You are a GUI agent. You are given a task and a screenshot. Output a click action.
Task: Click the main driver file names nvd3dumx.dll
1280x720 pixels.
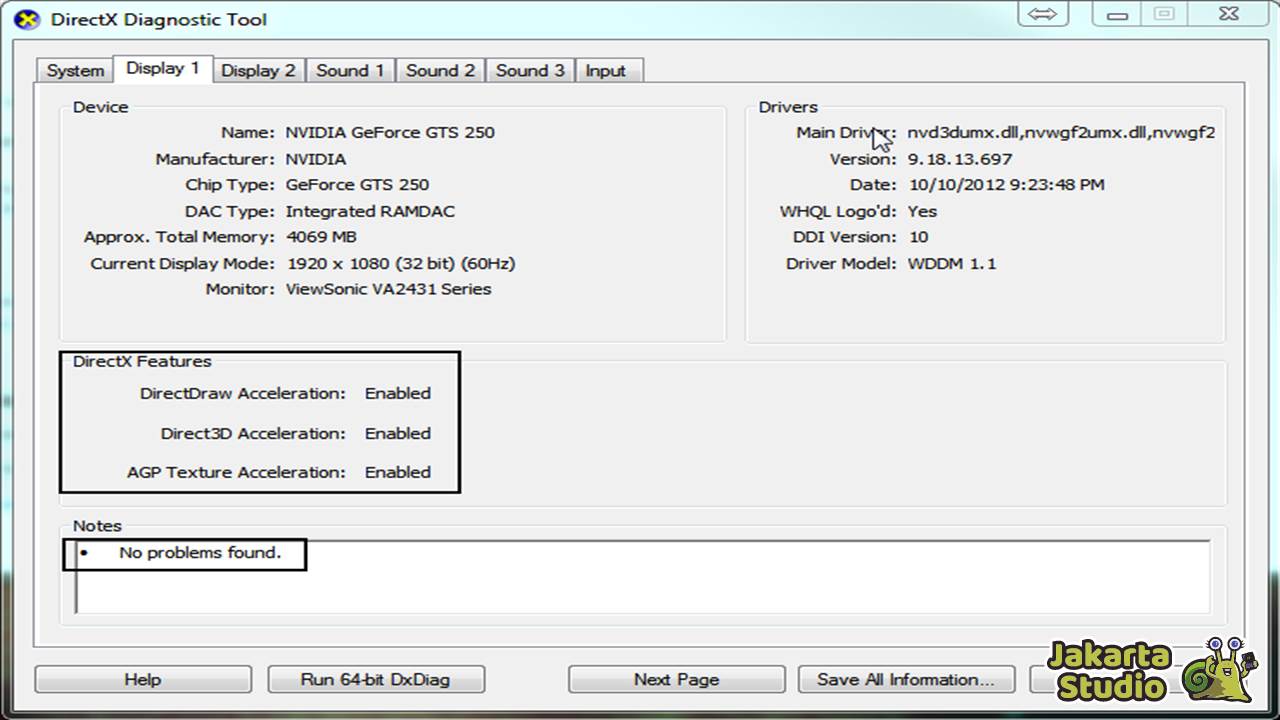click(1061, 132)
